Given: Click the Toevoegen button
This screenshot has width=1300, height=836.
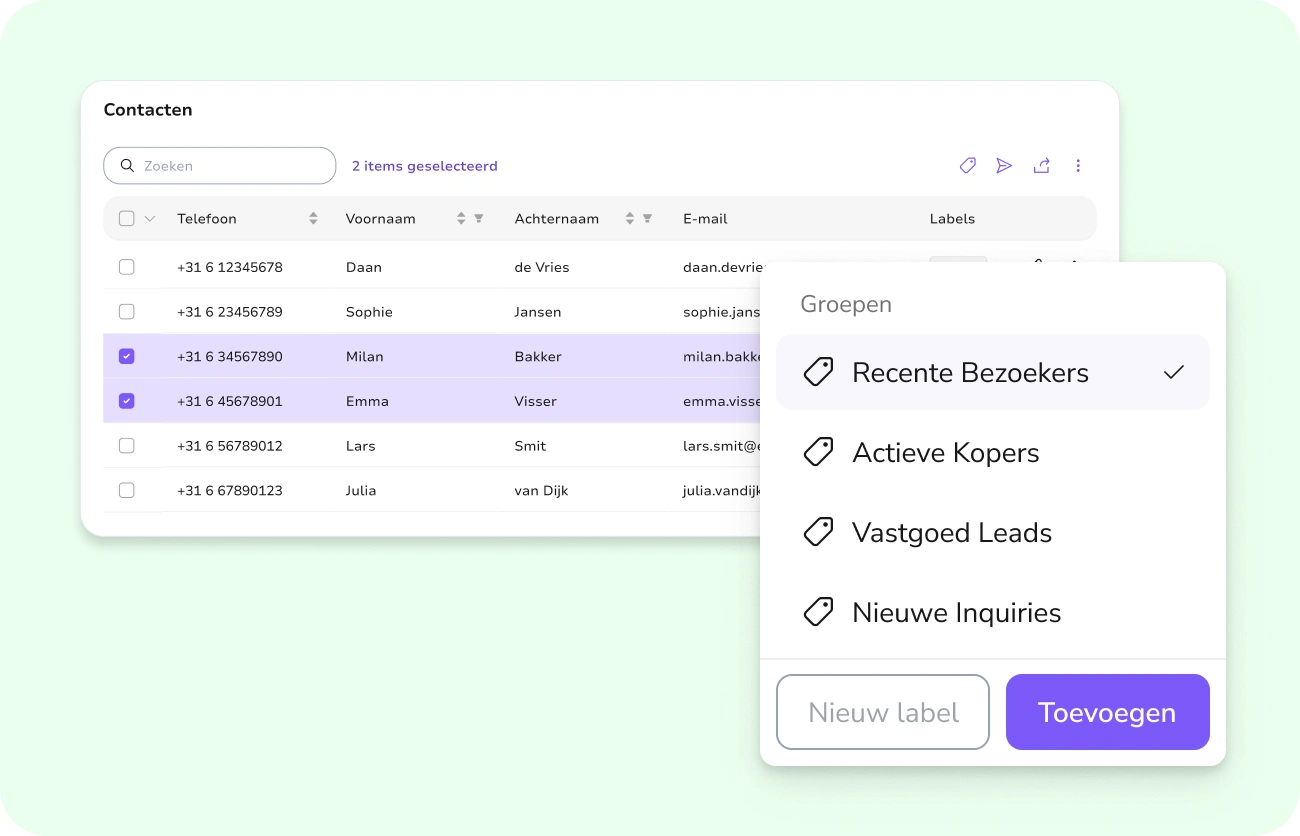Looking at the screenshot, I should (1108, 712).
